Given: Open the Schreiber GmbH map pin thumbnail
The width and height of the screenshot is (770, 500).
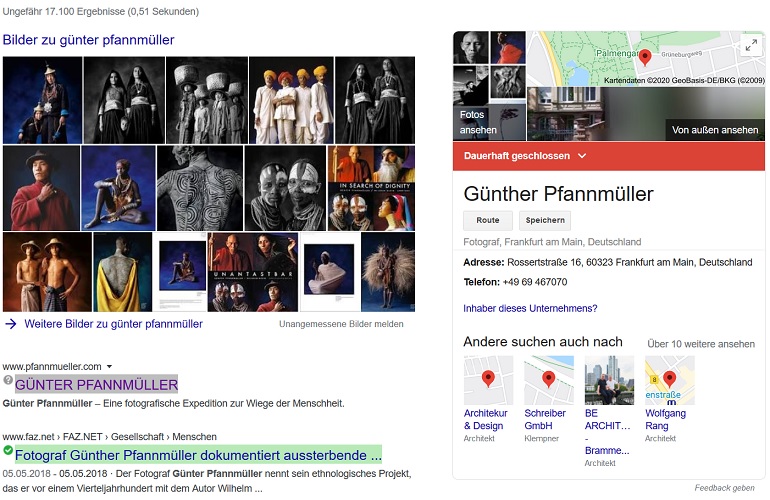Looking at the screenshot, I should click(x=549, y=380).
